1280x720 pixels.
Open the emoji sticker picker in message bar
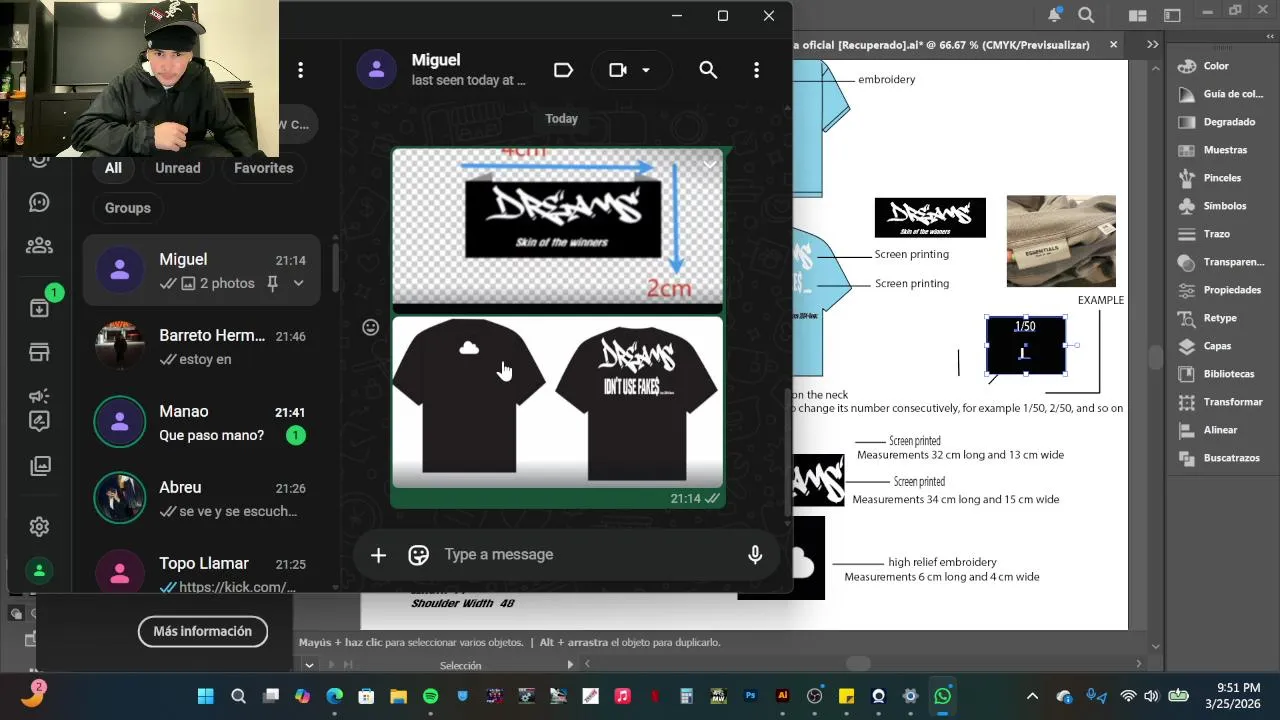[419, 555]
